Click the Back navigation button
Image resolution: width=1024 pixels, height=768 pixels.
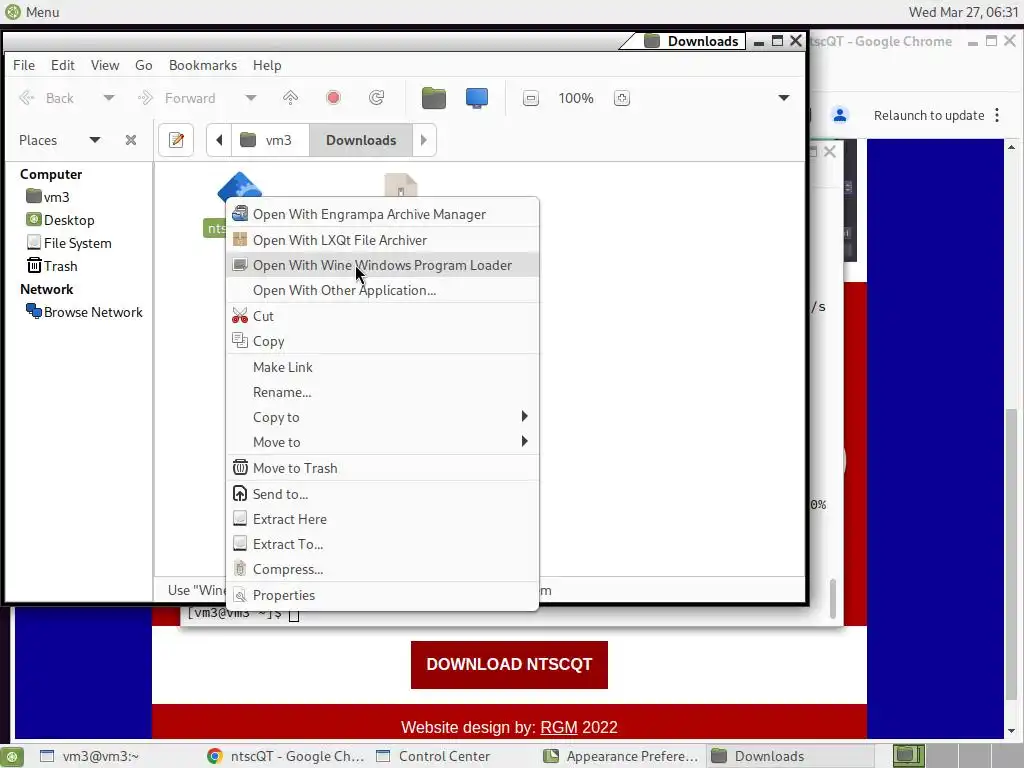[x=47, y=98]
